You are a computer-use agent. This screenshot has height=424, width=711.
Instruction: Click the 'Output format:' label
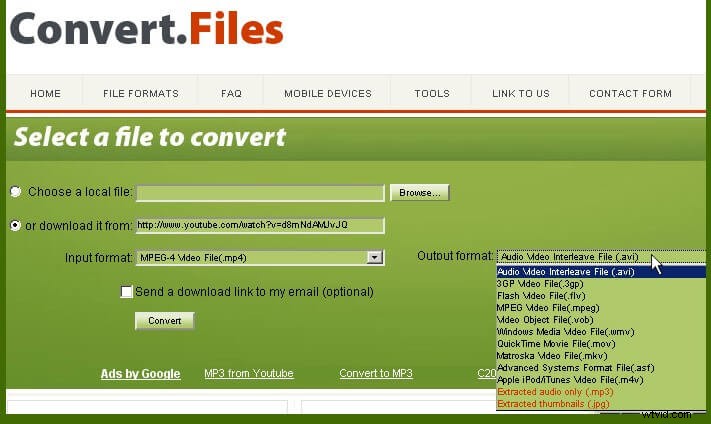(x=455, y=256)
